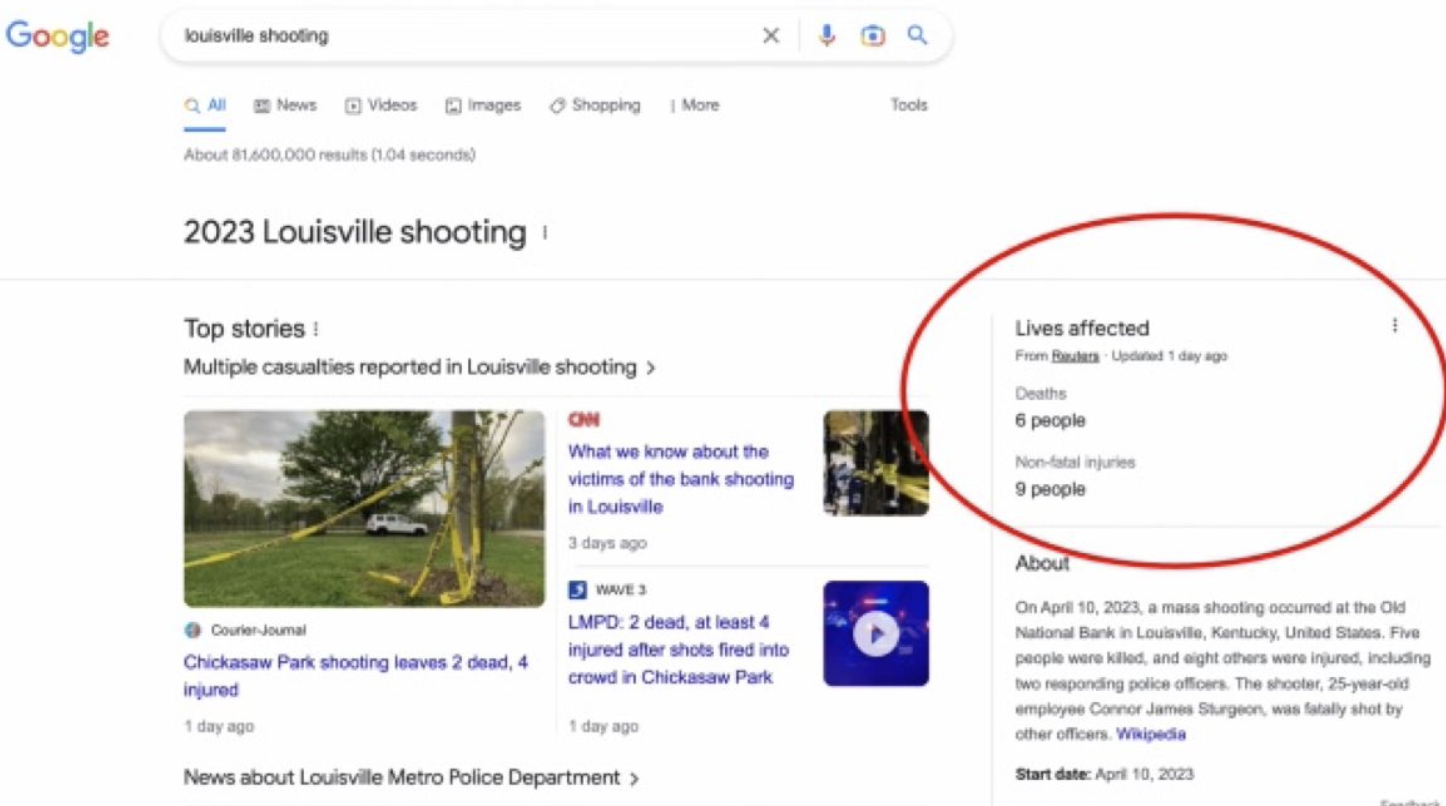The width and height of the screenshot is (1446, 806).
Task: Click the Google logo
Action: click(x=57, y=36)
